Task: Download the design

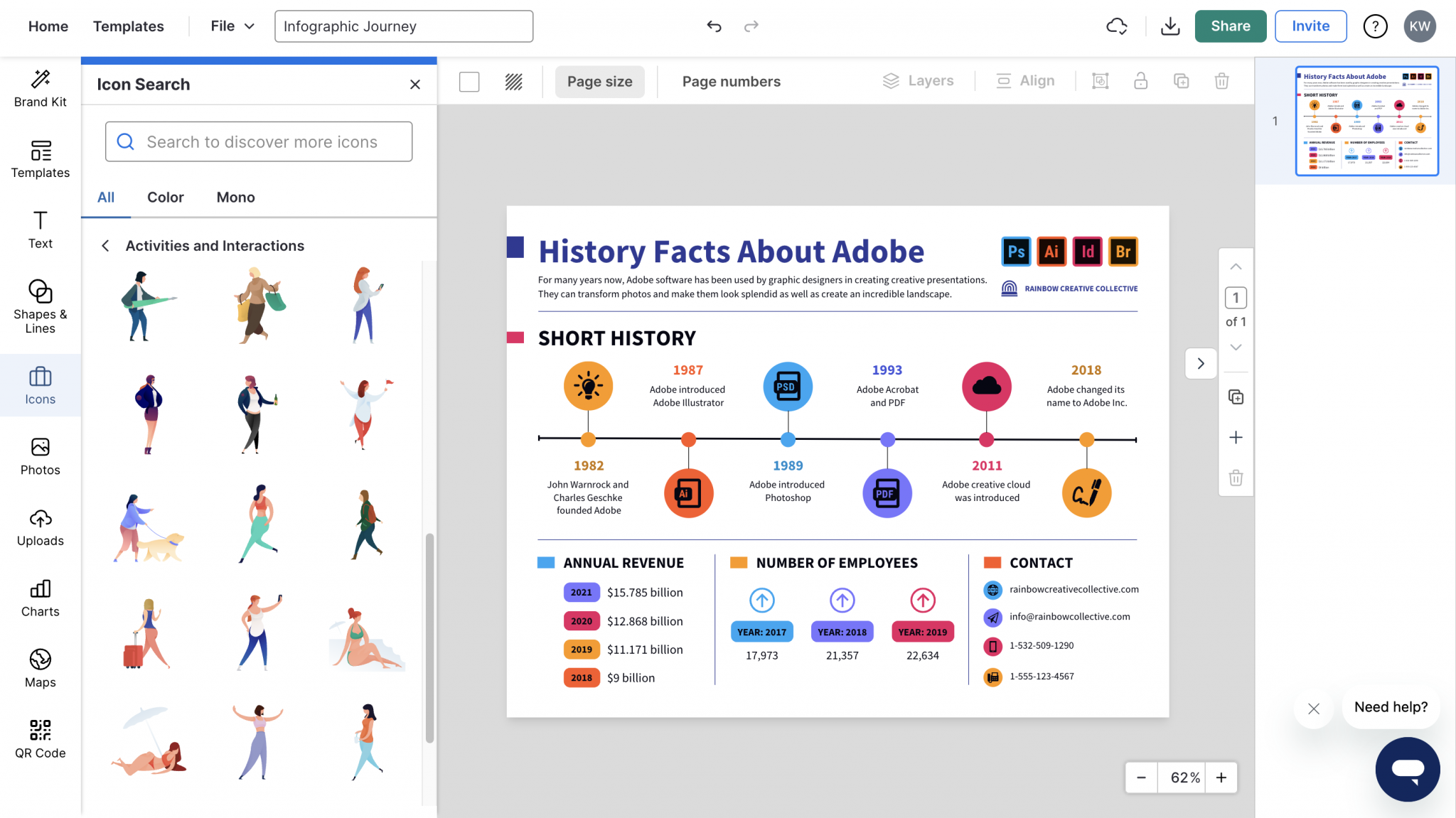Action: (x=1170, y=26)
